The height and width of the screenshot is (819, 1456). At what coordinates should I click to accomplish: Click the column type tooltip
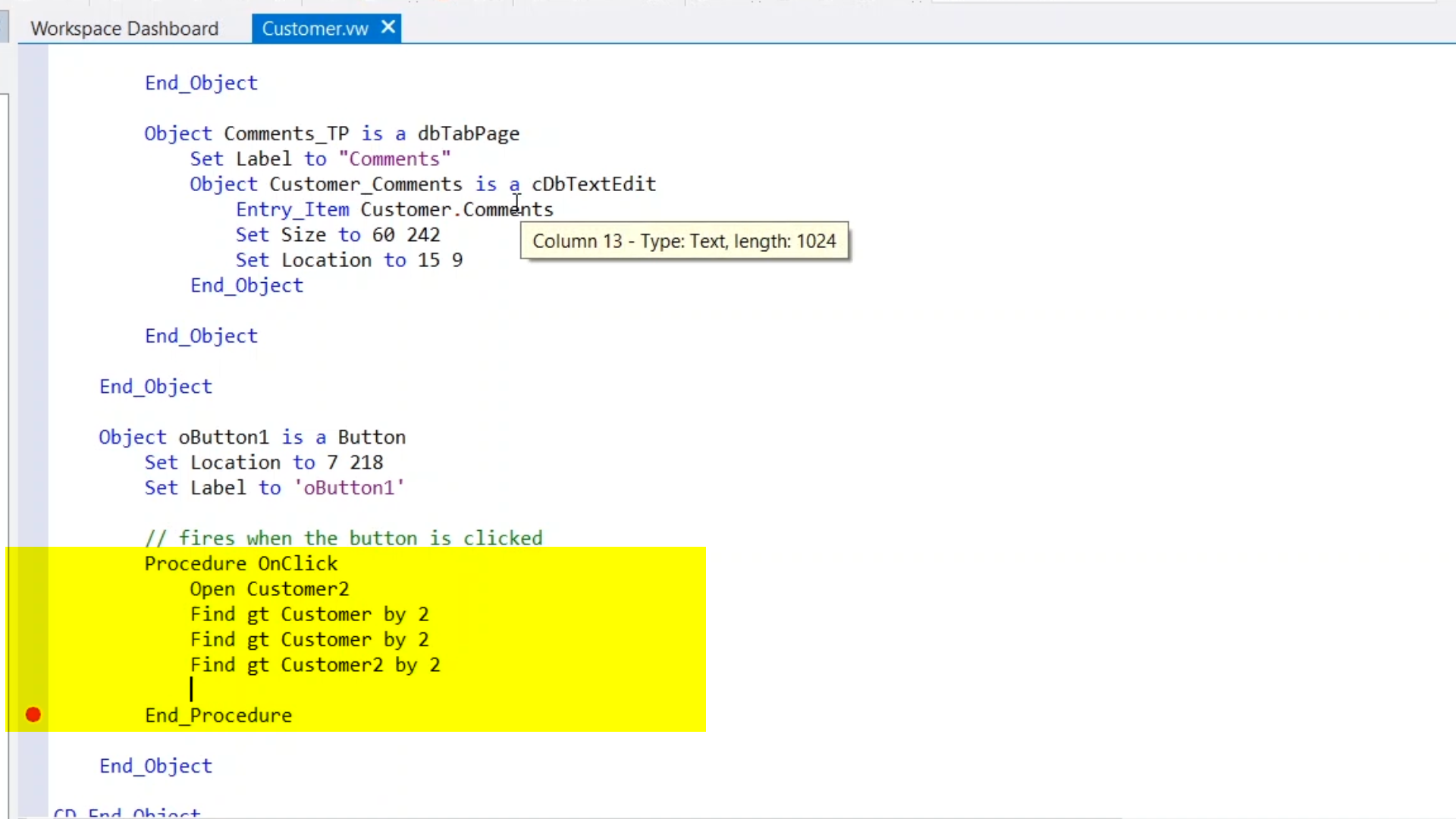click(684, 241)
